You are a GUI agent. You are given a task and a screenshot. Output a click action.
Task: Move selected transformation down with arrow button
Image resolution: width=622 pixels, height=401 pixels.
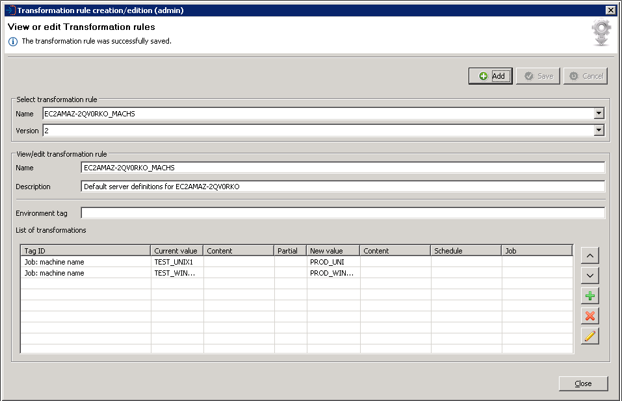[x=590, y=276]
